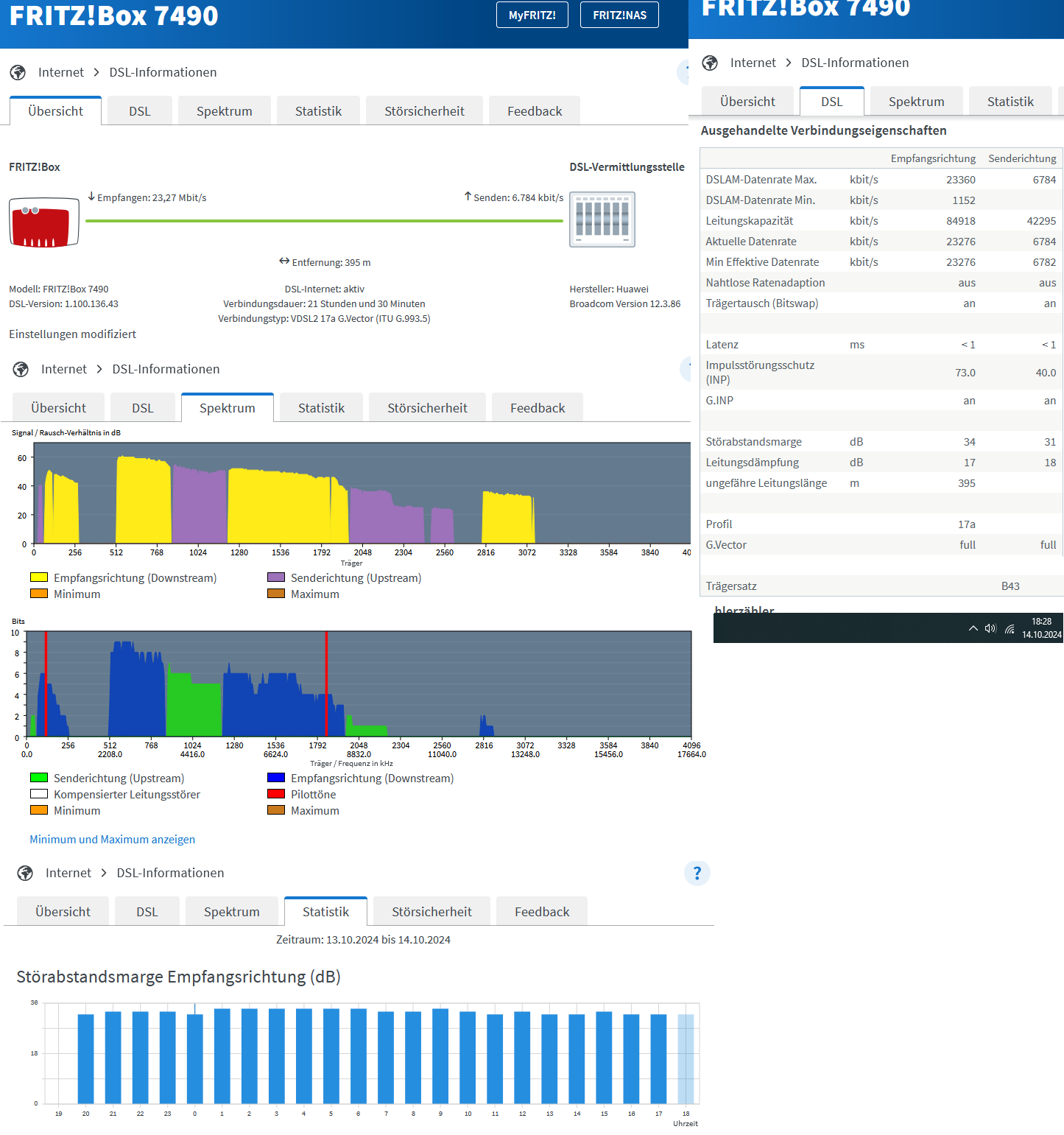The height and width of the screenshot is (1135, 1064).
Task: Click the upload arrow next to Senden: 6.784 kbit/s
Action: click(468, 197)
